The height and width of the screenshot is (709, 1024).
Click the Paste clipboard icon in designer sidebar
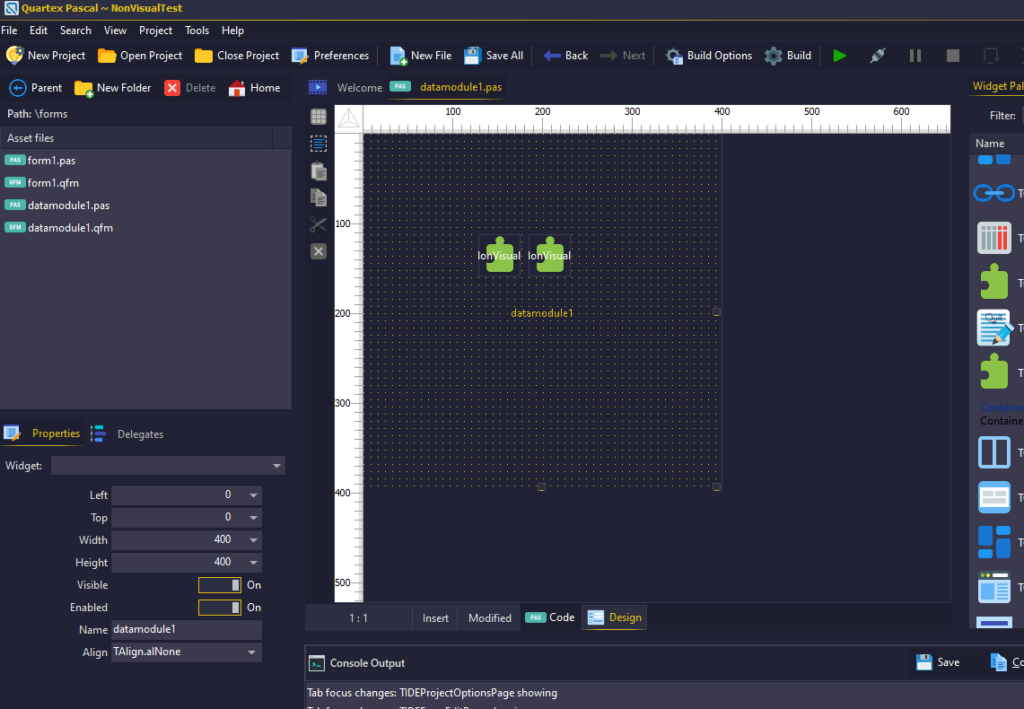tap(318, 171)
